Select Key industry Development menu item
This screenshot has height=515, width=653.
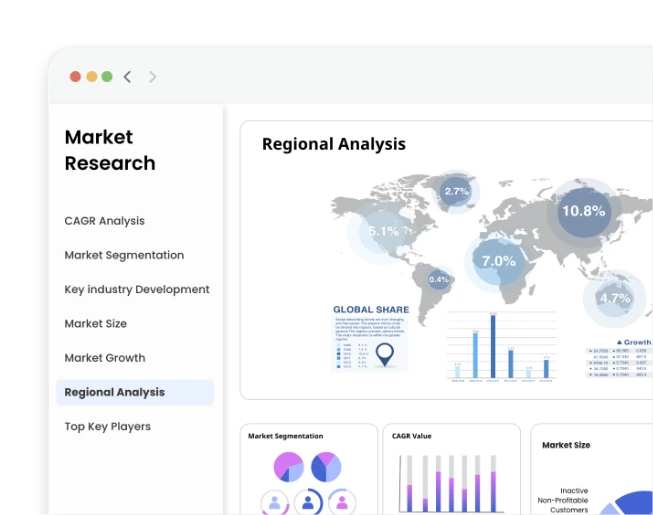(137, 289)
